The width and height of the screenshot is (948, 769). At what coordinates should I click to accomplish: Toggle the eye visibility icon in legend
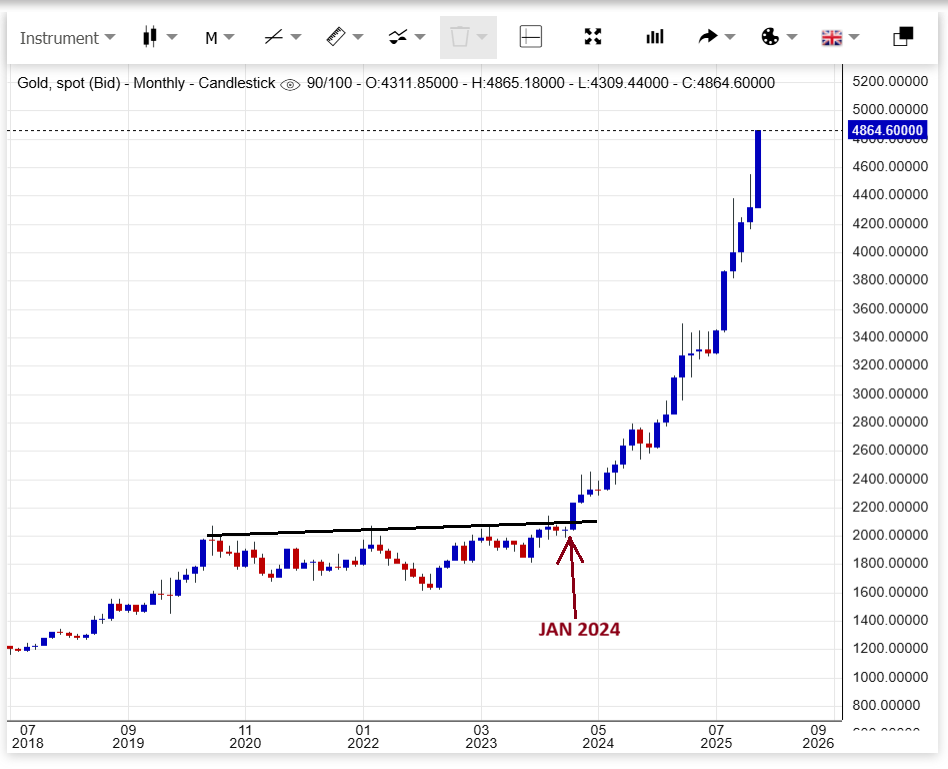pyautogui.click(x=290, y=84)
